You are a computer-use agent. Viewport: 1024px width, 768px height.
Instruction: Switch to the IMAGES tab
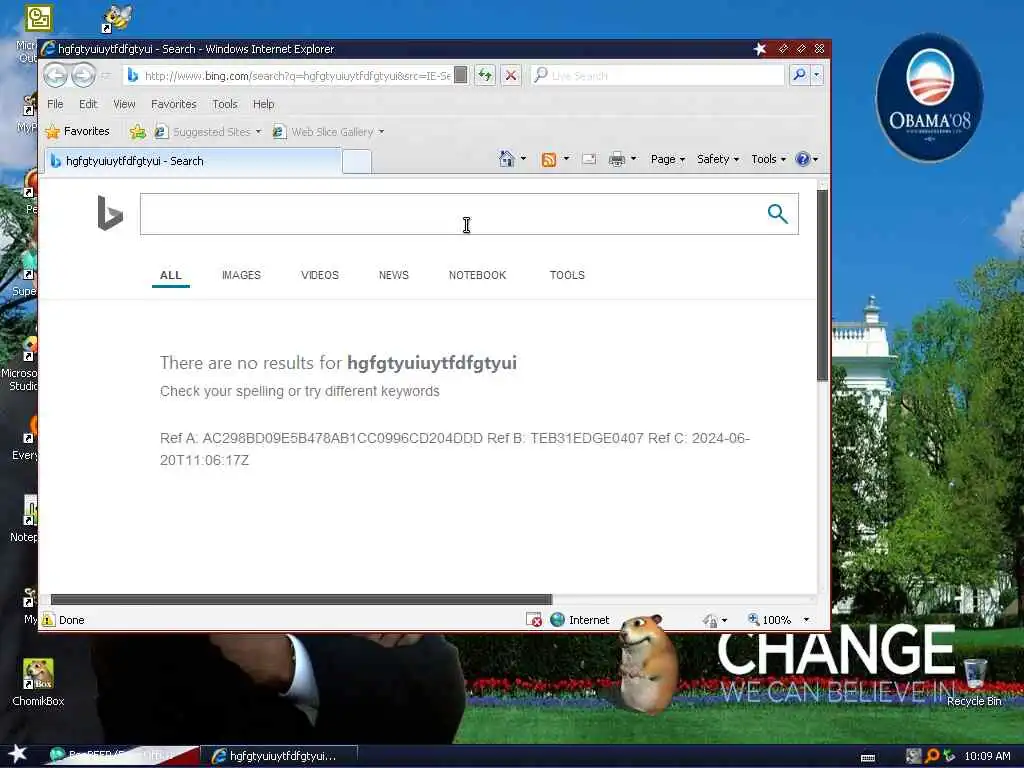241,275
